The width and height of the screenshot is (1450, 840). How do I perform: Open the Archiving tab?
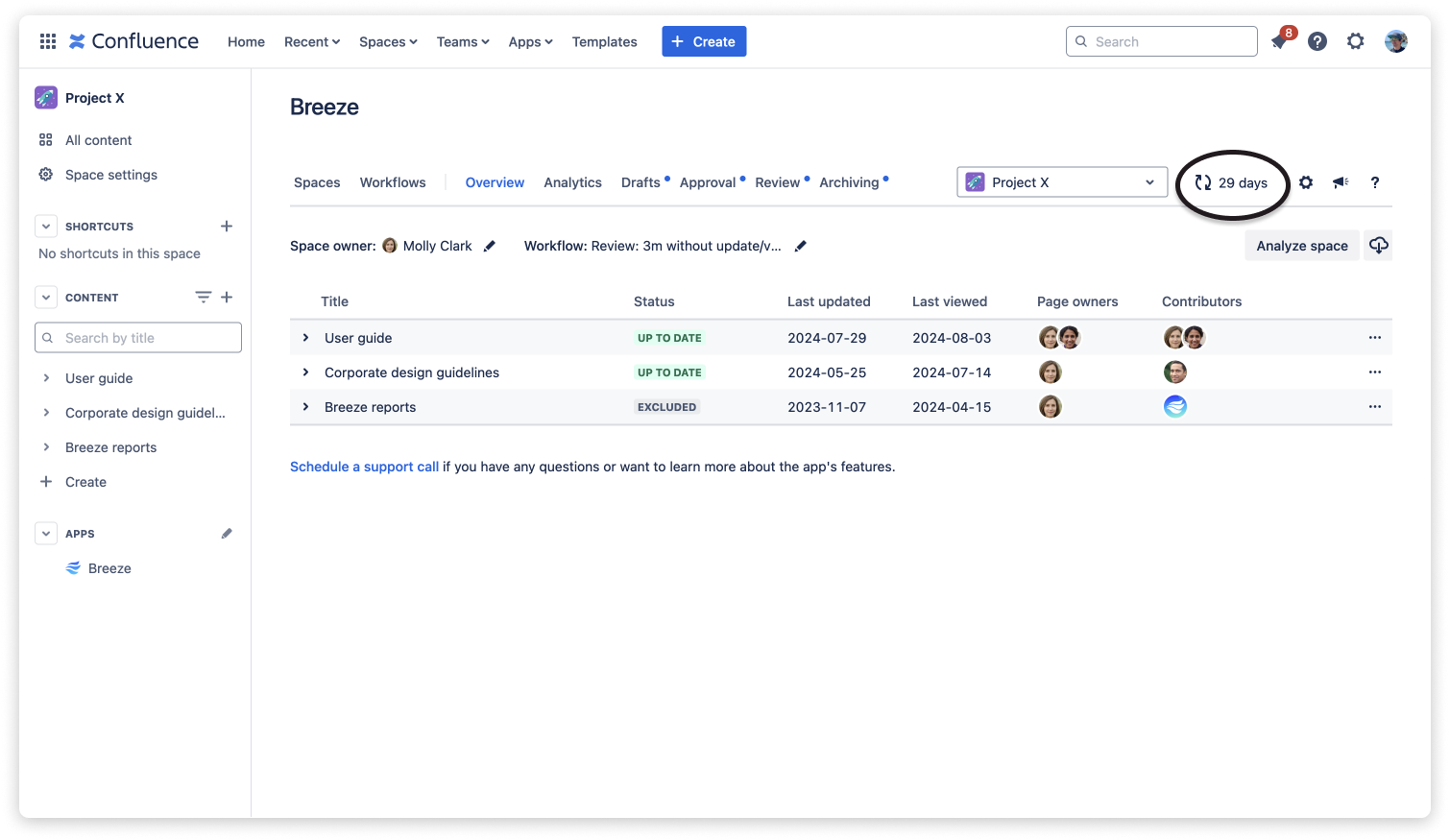(x=849, y=182)
